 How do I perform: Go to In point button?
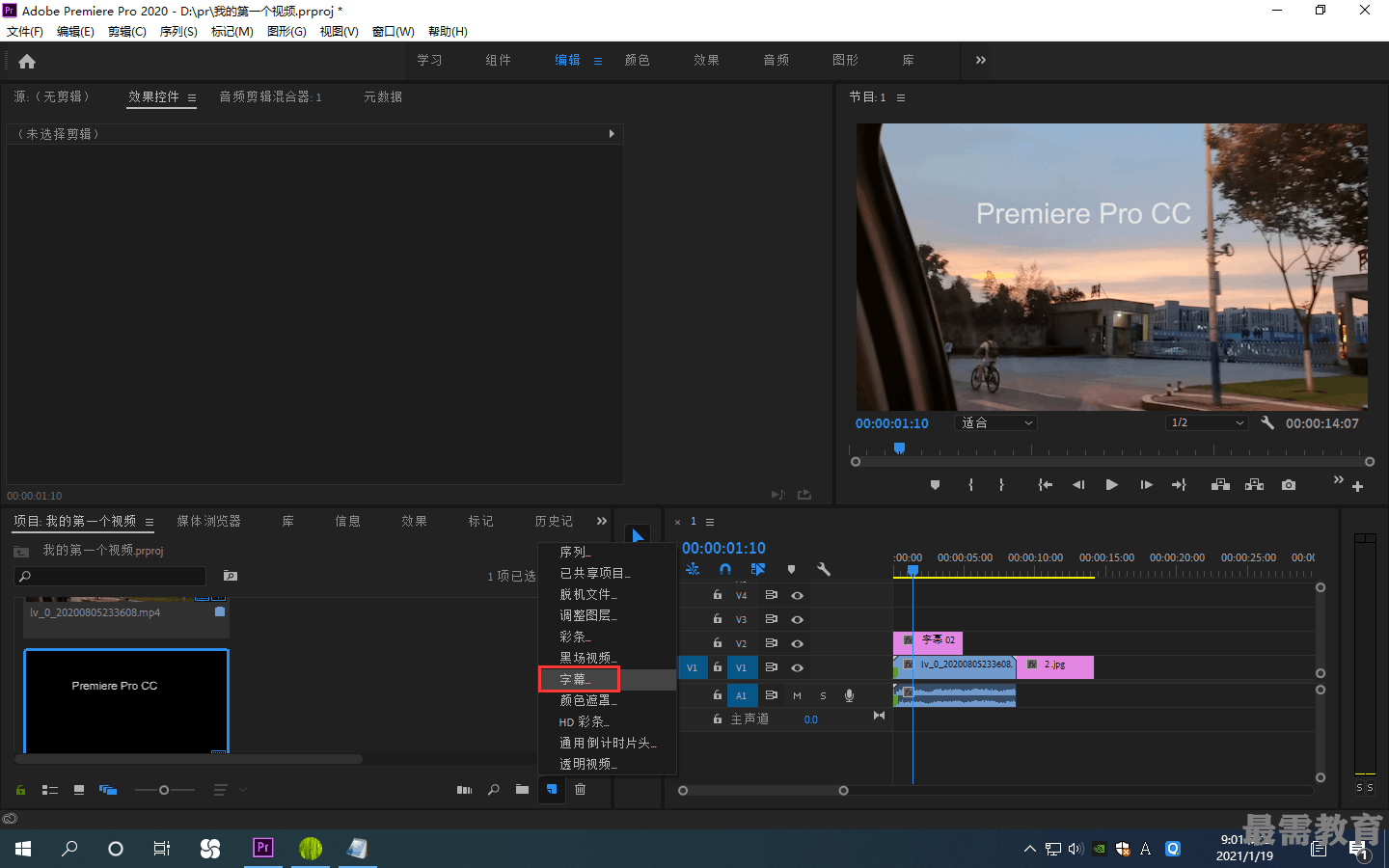point(1045,485)
